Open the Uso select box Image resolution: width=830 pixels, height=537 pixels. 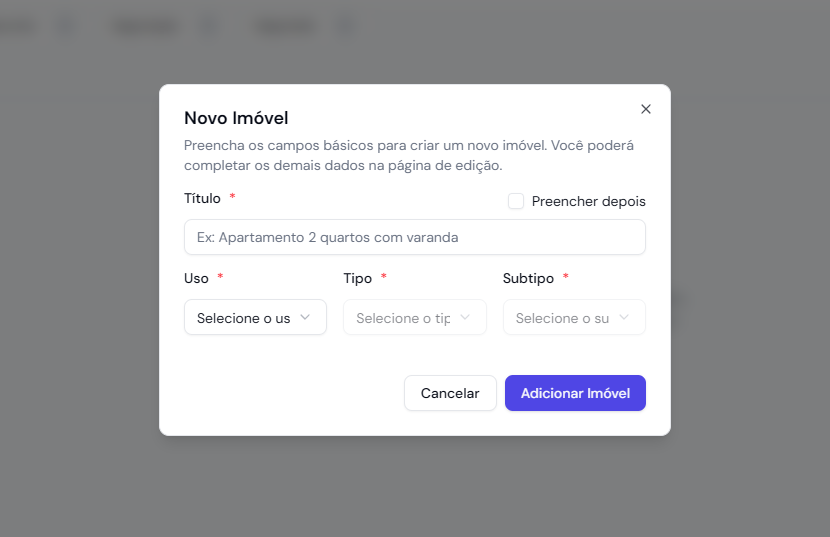(x=255, y=317)
